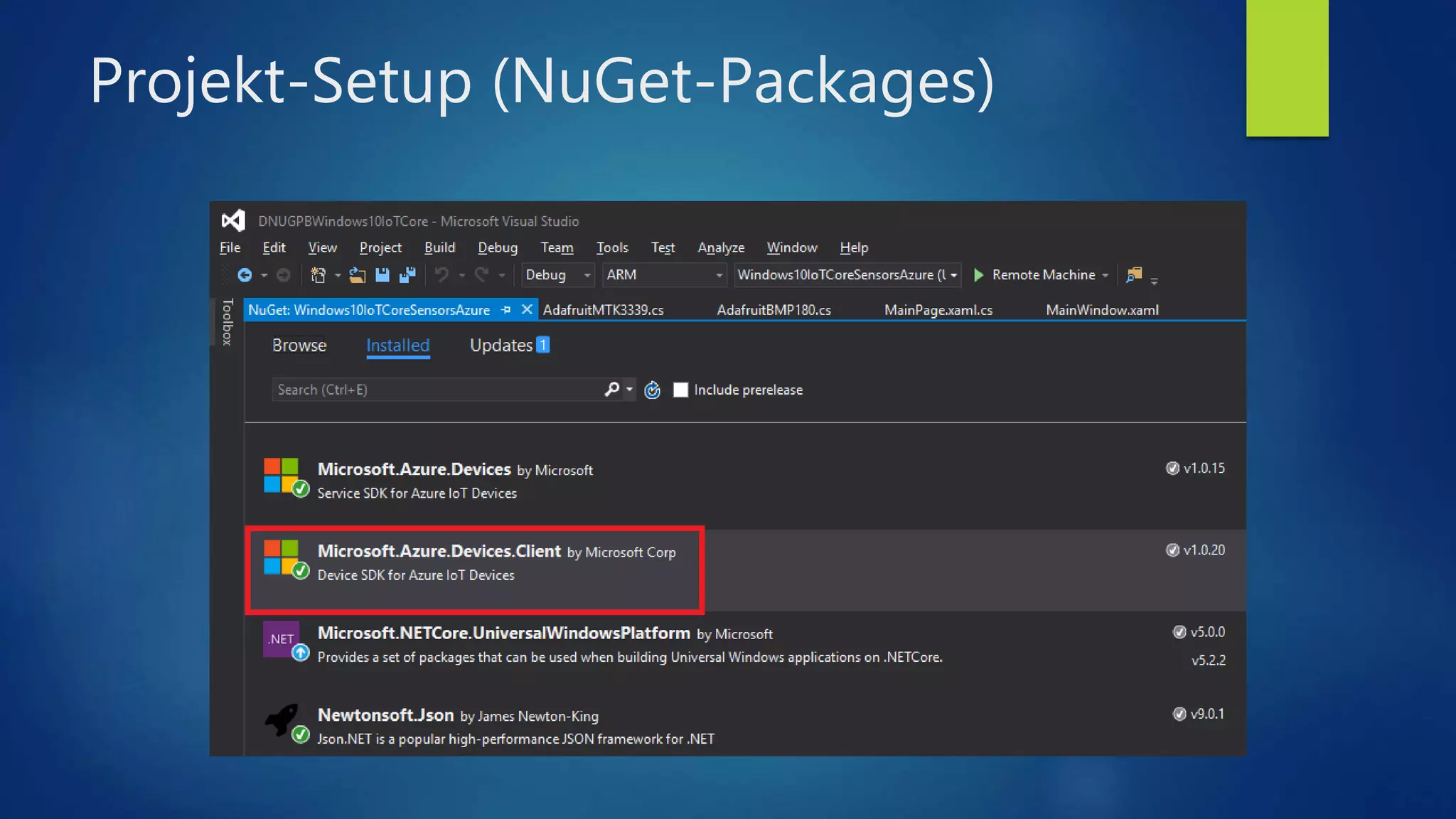
Task: Switch to the Updates tab
Action: pyautogui.click(x=509, y=346)
